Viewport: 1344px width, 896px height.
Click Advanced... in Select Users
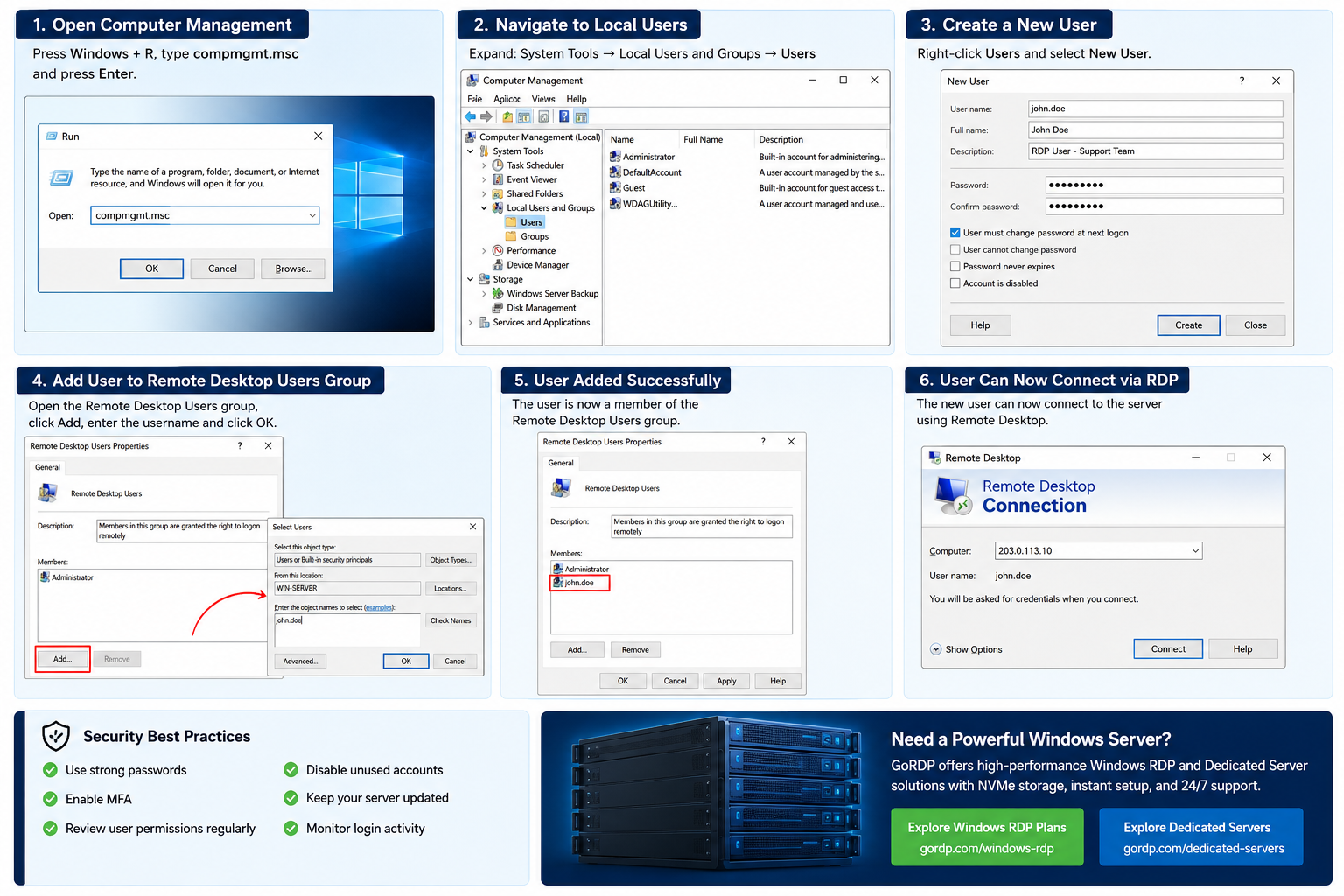tap(300, 661)
